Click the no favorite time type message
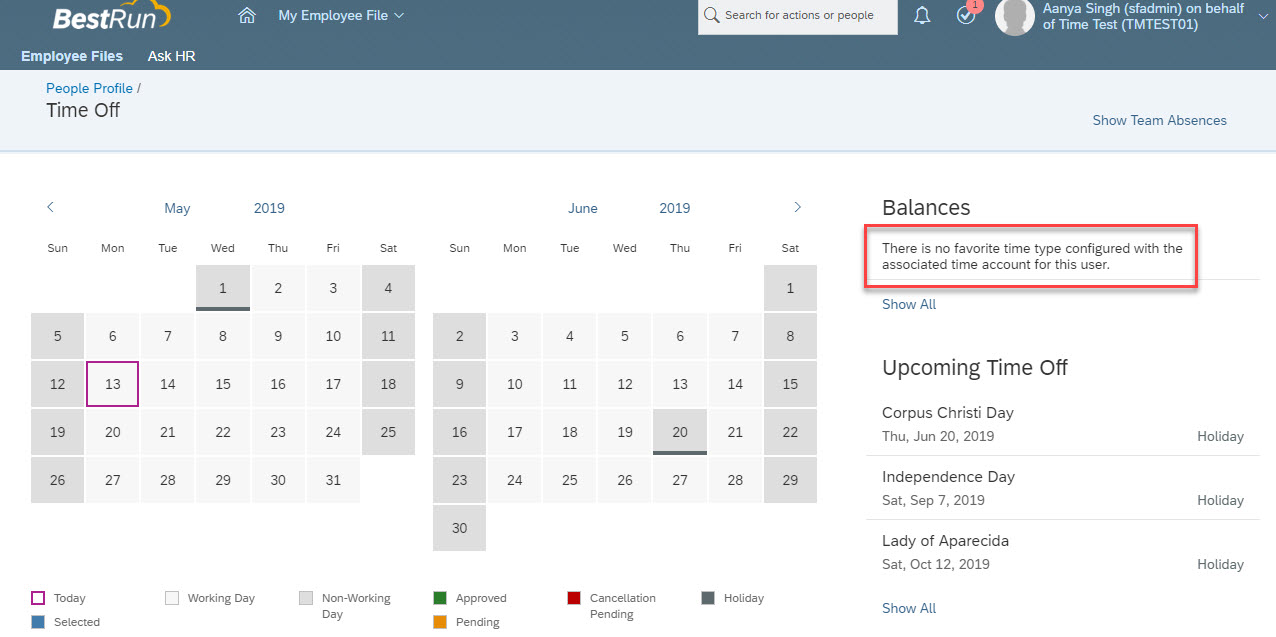The height and width of the screenshot is (637, 1276). coord(1032,256)
